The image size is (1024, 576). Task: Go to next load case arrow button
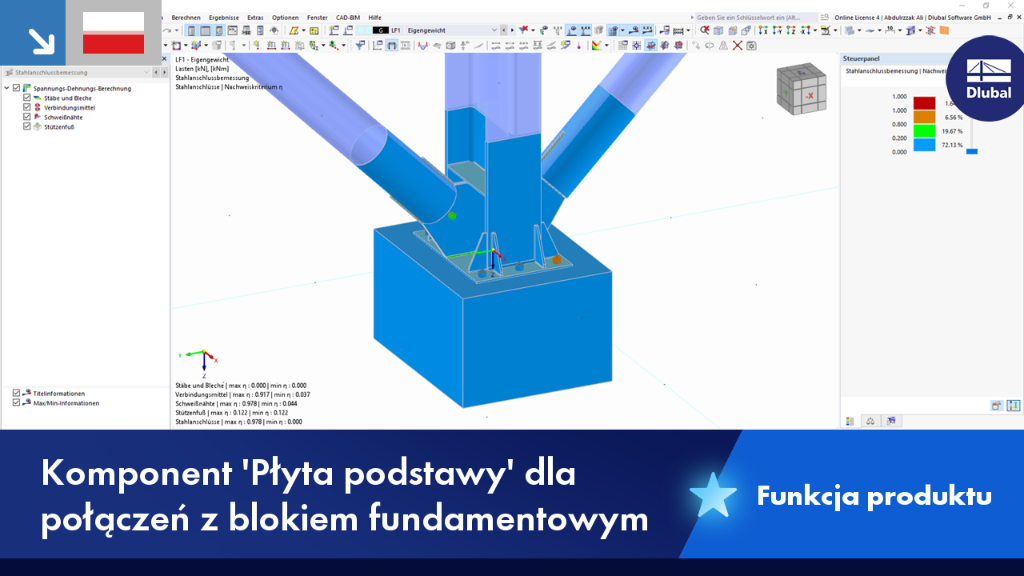(x=512, y=31)
